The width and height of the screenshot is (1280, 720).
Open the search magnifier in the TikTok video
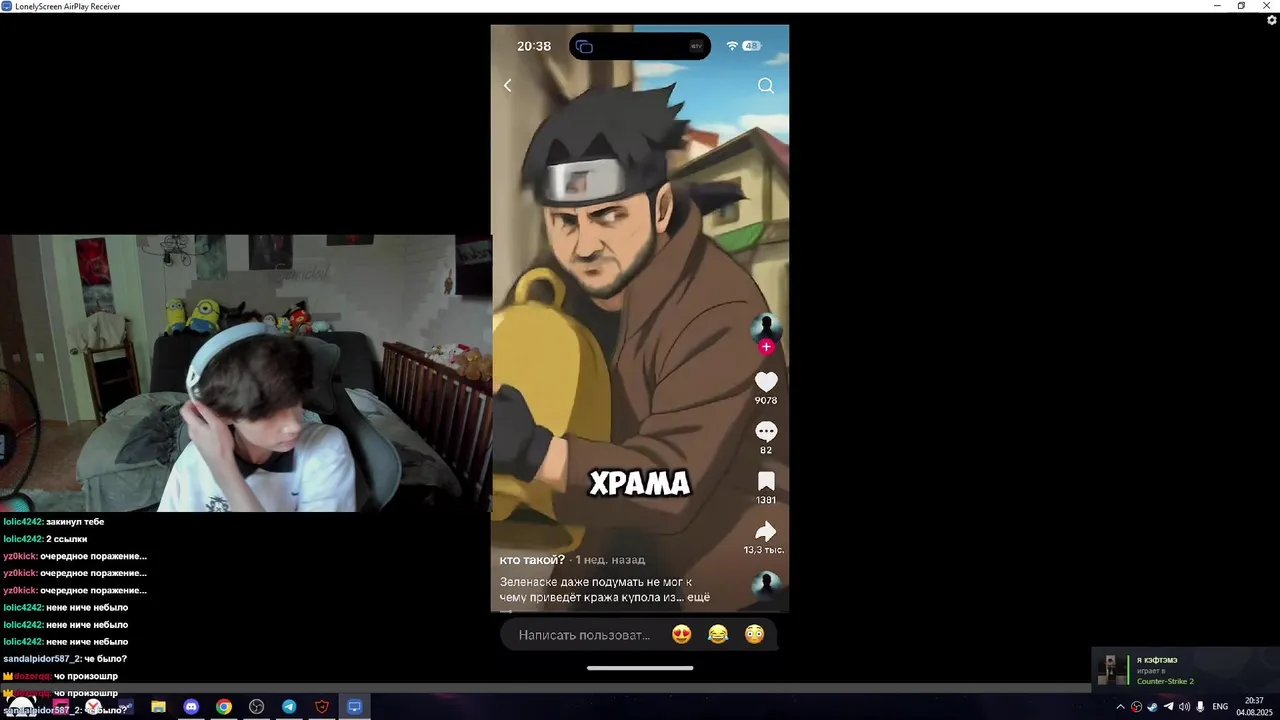point(766,86)
